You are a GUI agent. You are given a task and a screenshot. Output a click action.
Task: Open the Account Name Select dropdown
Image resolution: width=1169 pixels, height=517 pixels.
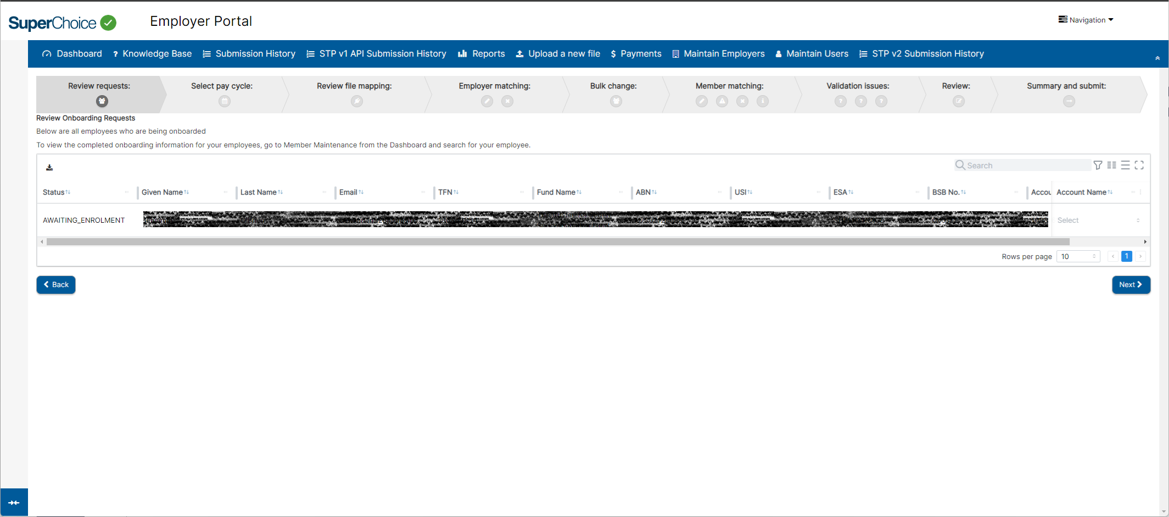pyautogui.click(x=1097, y=220)
